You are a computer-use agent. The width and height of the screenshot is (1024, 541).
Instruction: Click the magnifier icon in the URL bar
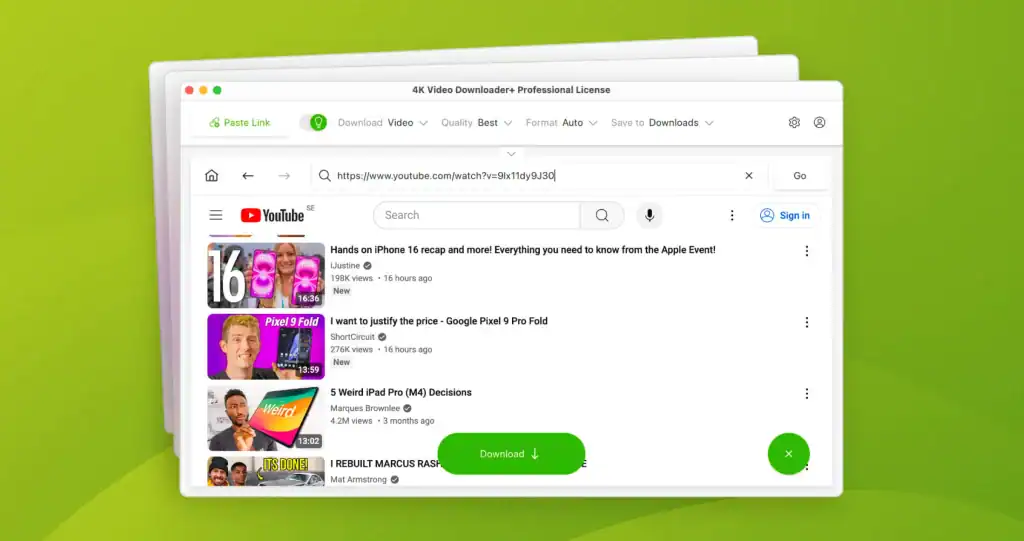point(325,176)
